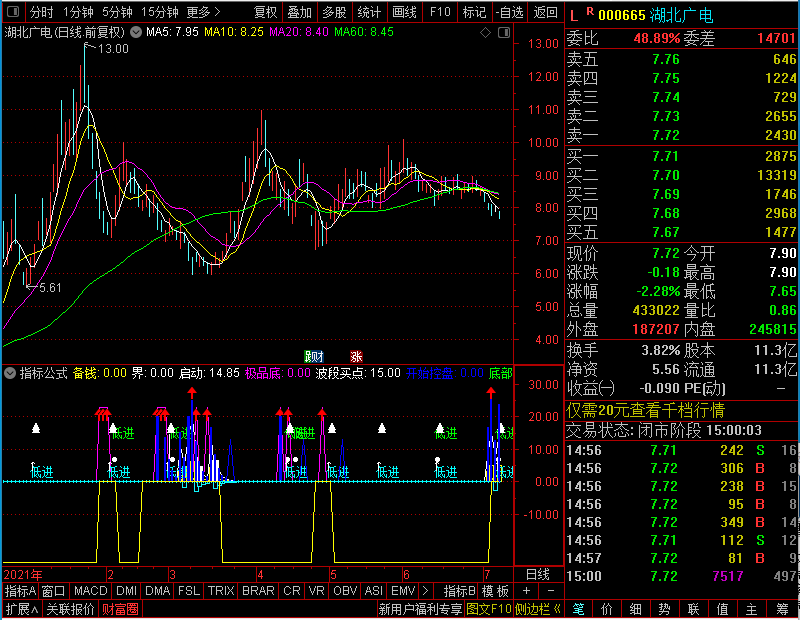Select the DMA indicator tab
The width and height of the screenshot is (800, 620).
157,591
